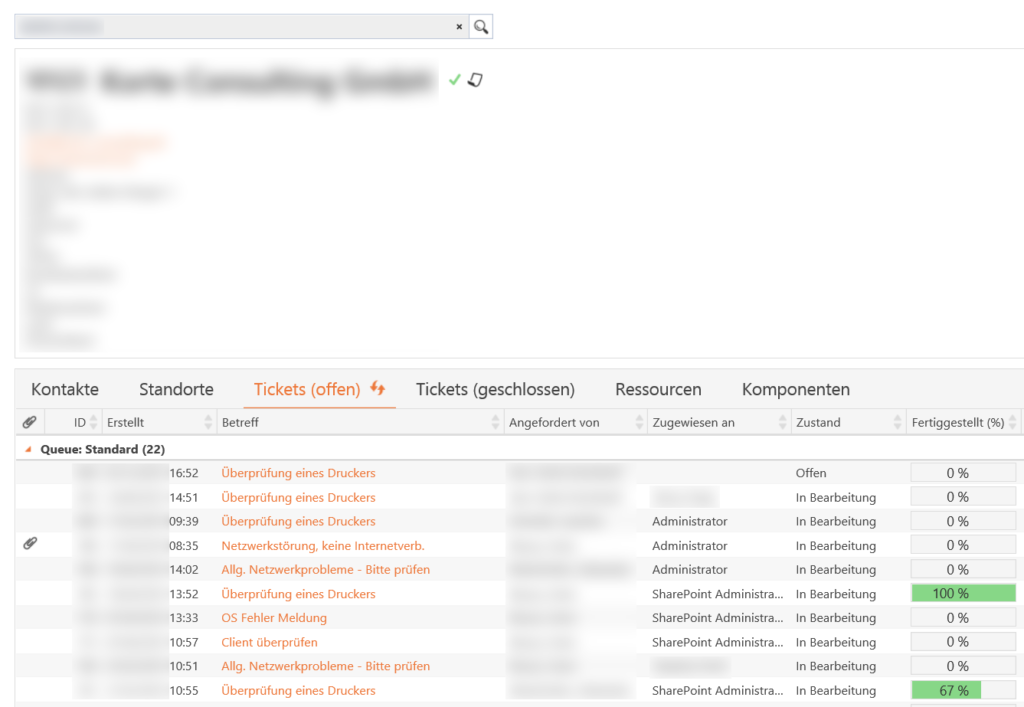The width and height of the screenshot is (1024, 707).
Task: Click the 67 % progress bar
Action: [963, 690]
